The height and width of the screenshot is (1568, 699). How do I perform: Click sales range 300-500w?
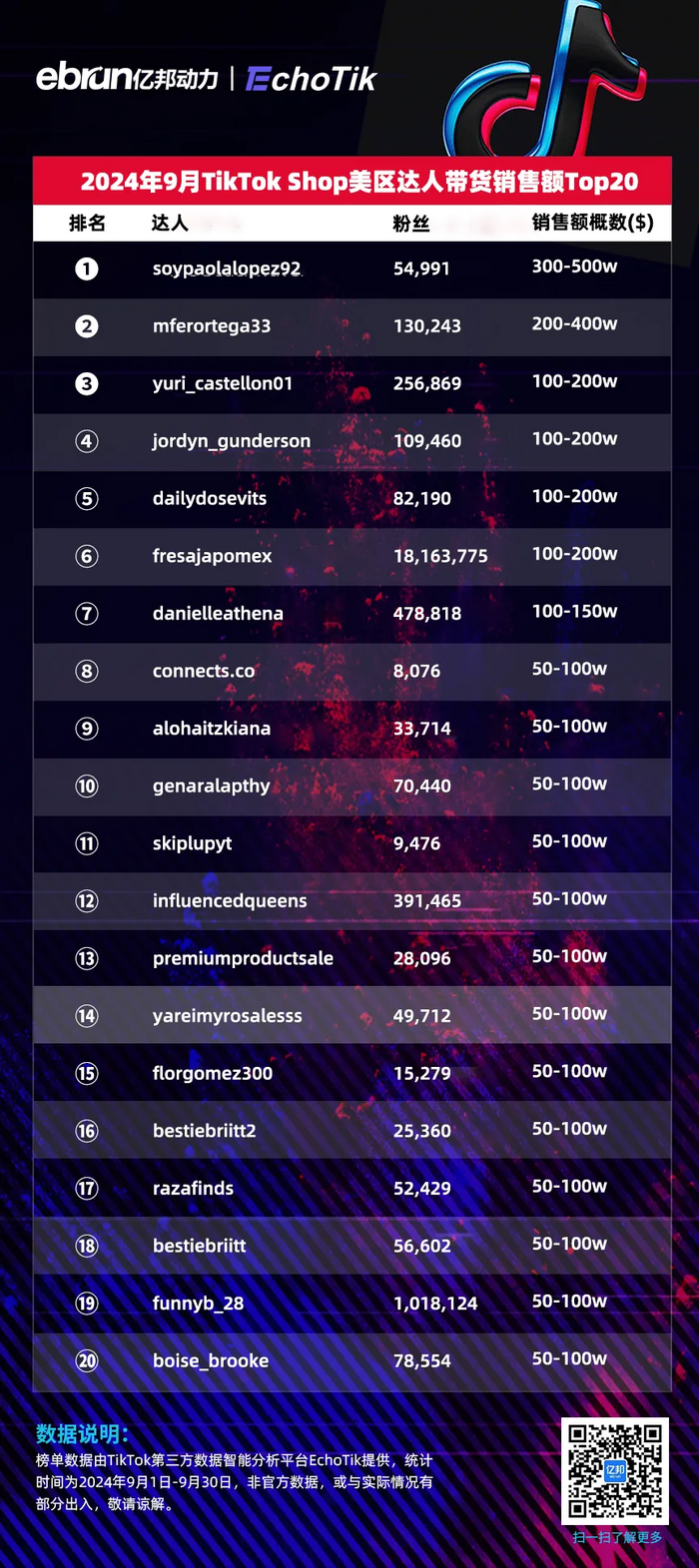coord(574,266)
